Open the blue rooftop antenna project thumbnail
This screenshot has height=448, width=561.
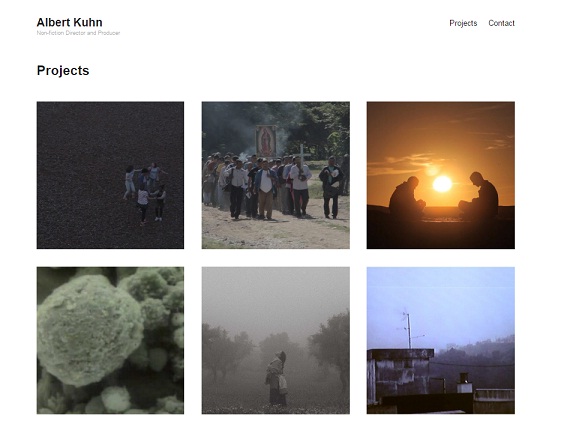[440, 340]
